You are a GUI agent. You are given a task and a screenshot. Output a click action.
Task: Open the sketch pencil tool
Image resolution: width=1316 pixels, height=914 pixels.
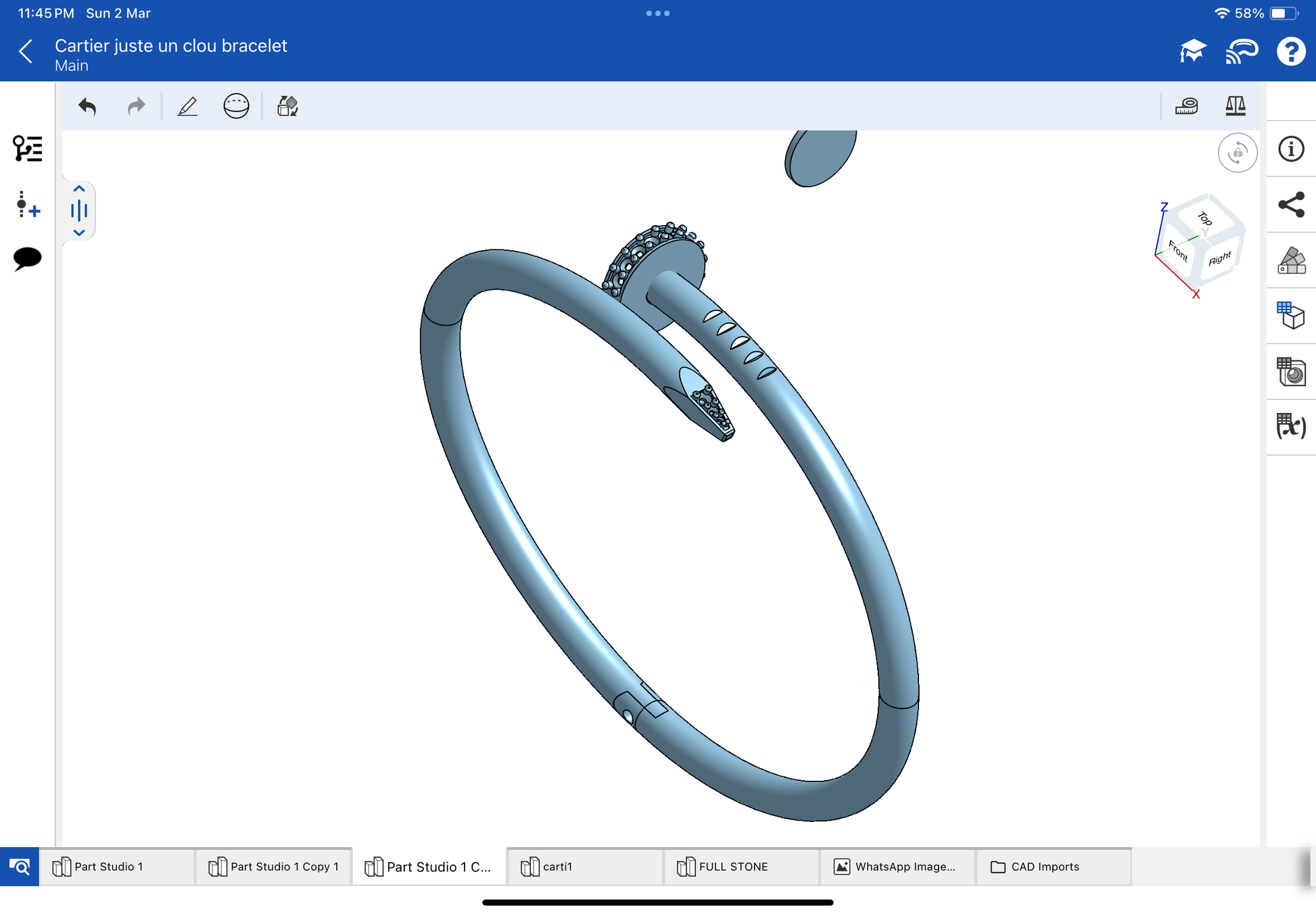point(187,106)
